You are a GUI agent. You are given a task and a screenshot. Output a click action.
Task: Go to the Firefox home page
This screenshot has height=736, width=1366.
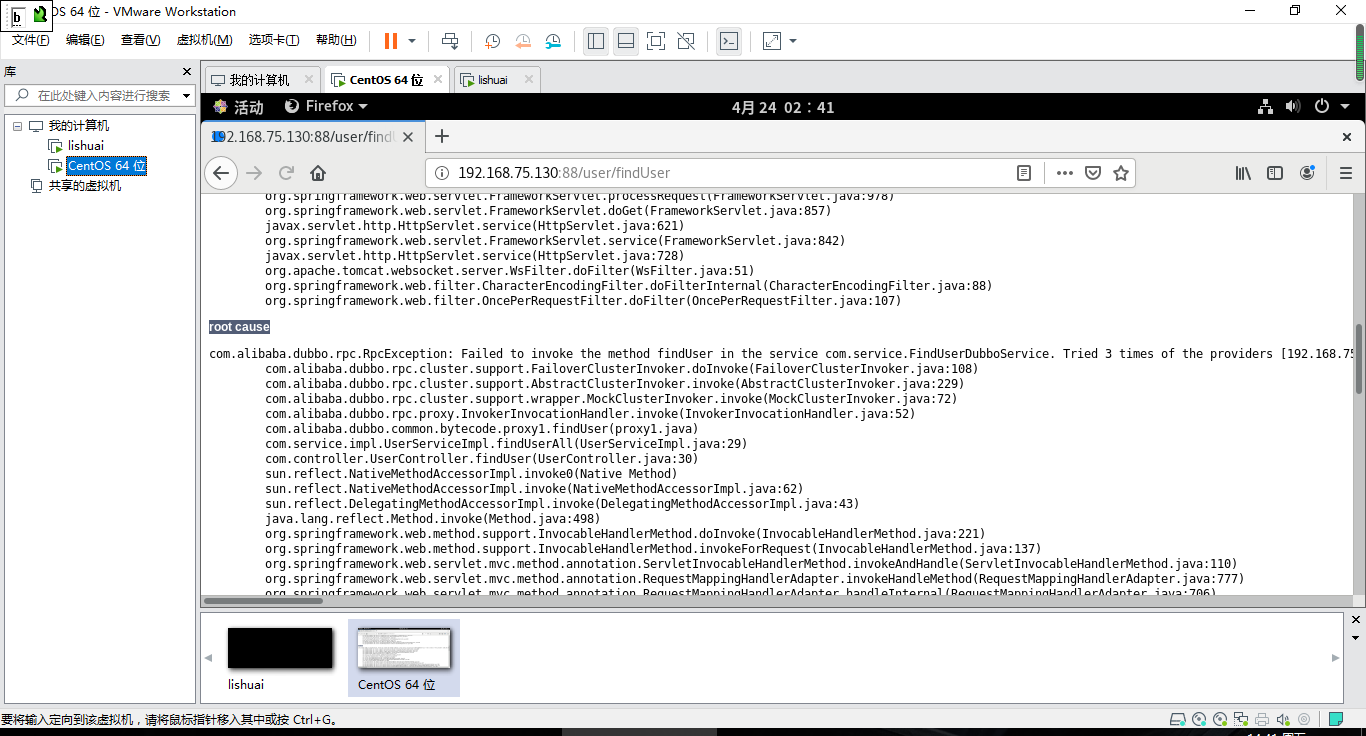318,173
